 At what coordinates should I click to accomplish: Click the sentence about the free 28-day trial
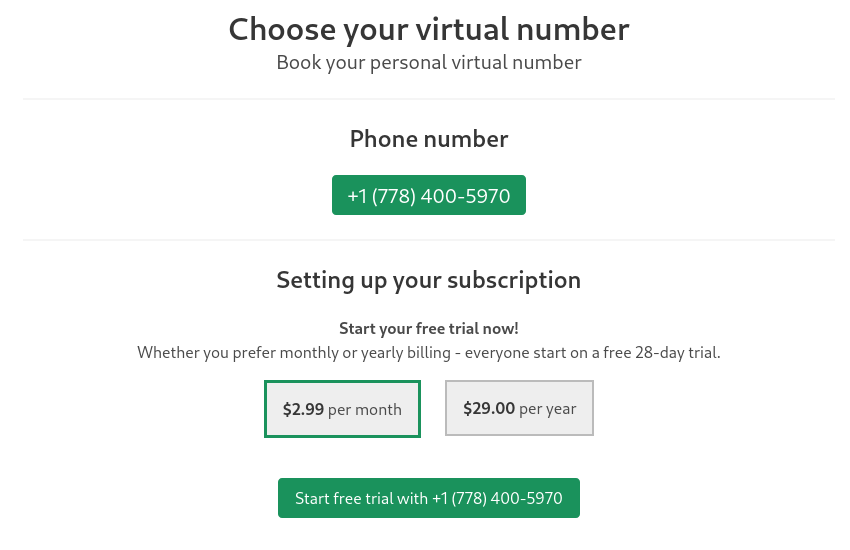click(428, 353)
